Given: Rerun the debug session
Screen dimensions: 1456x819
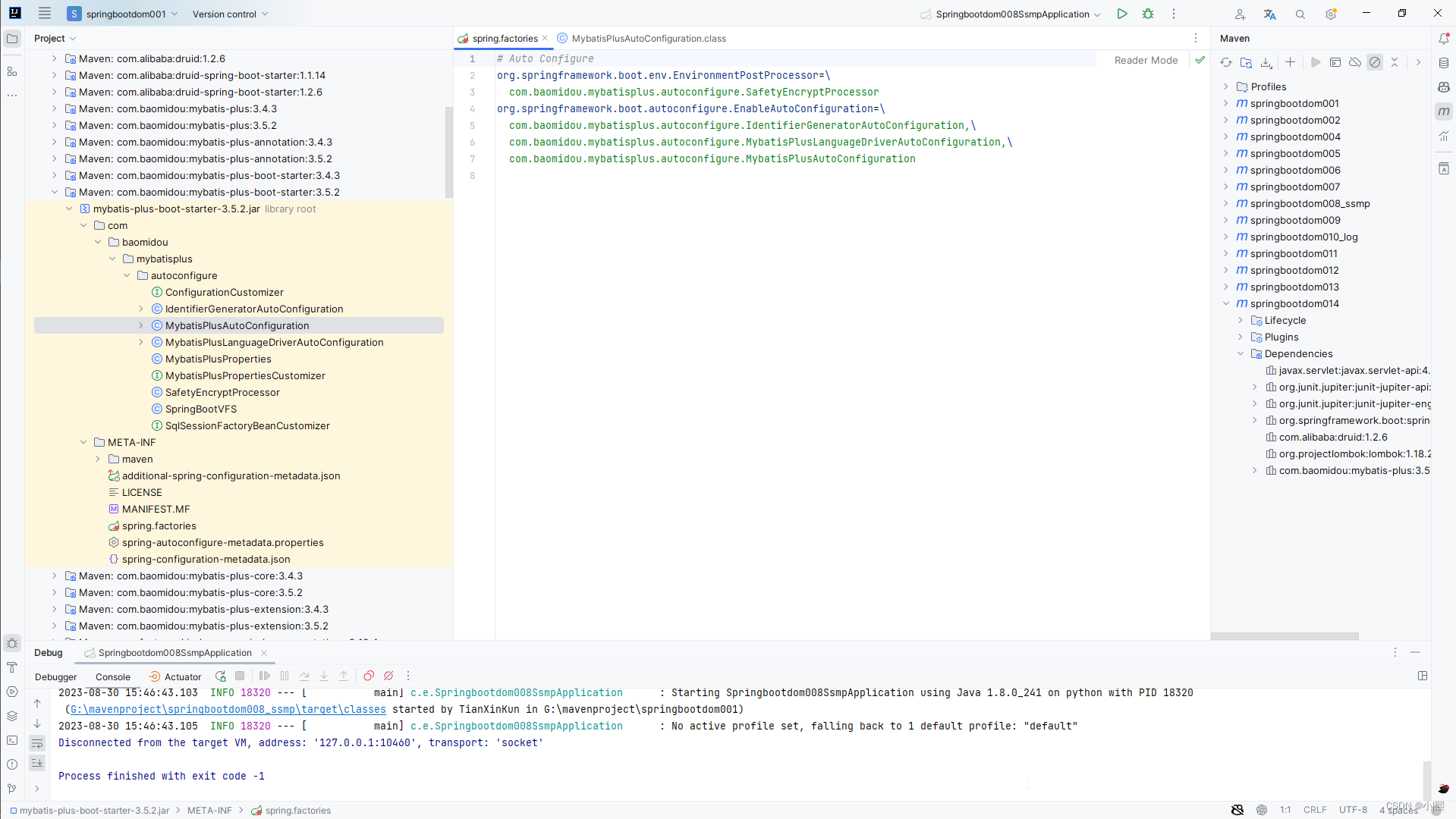Looking at the screenshot, I should coord(220,676).
